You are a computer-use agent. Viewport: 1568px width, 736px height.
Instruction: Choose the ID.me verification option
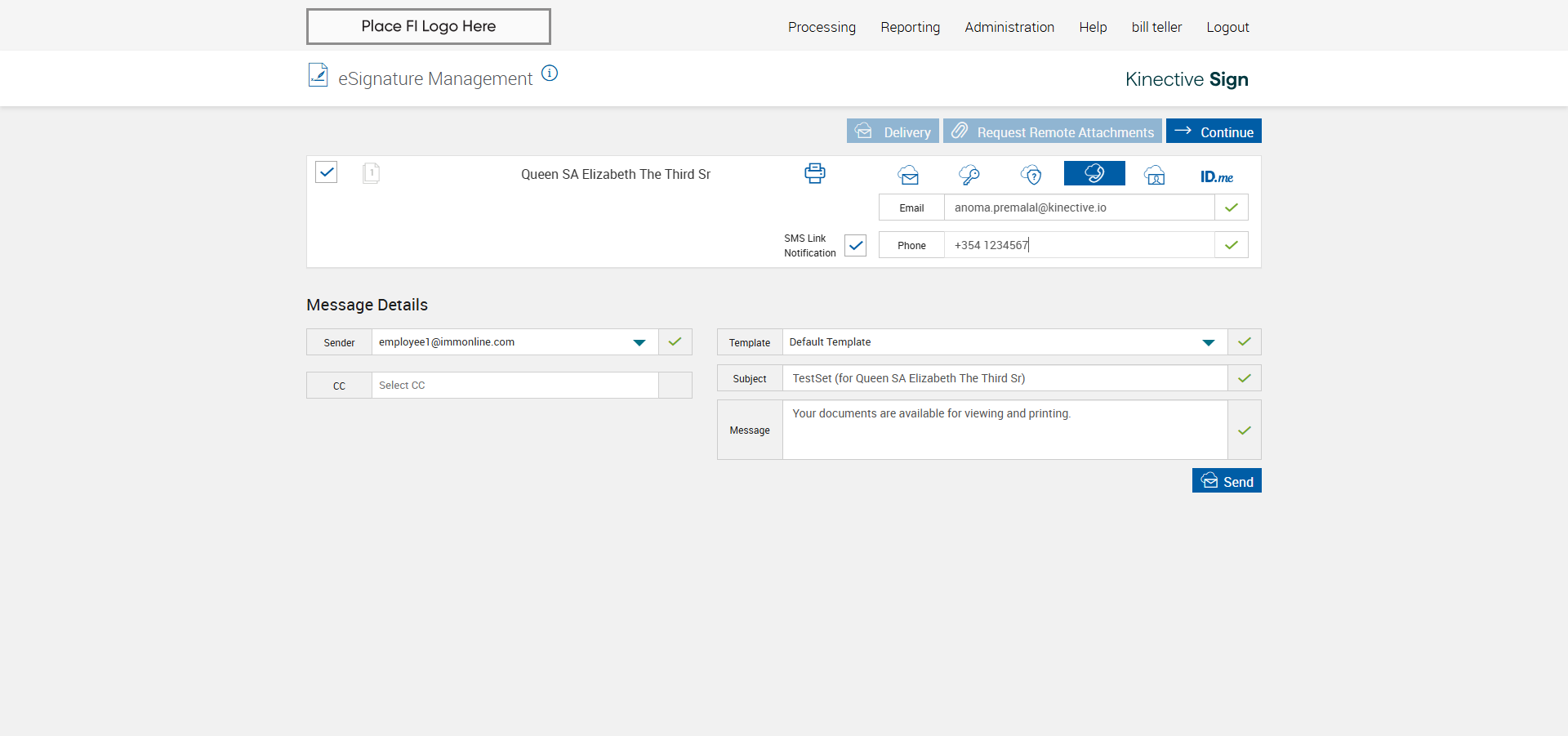[1216, 176]
